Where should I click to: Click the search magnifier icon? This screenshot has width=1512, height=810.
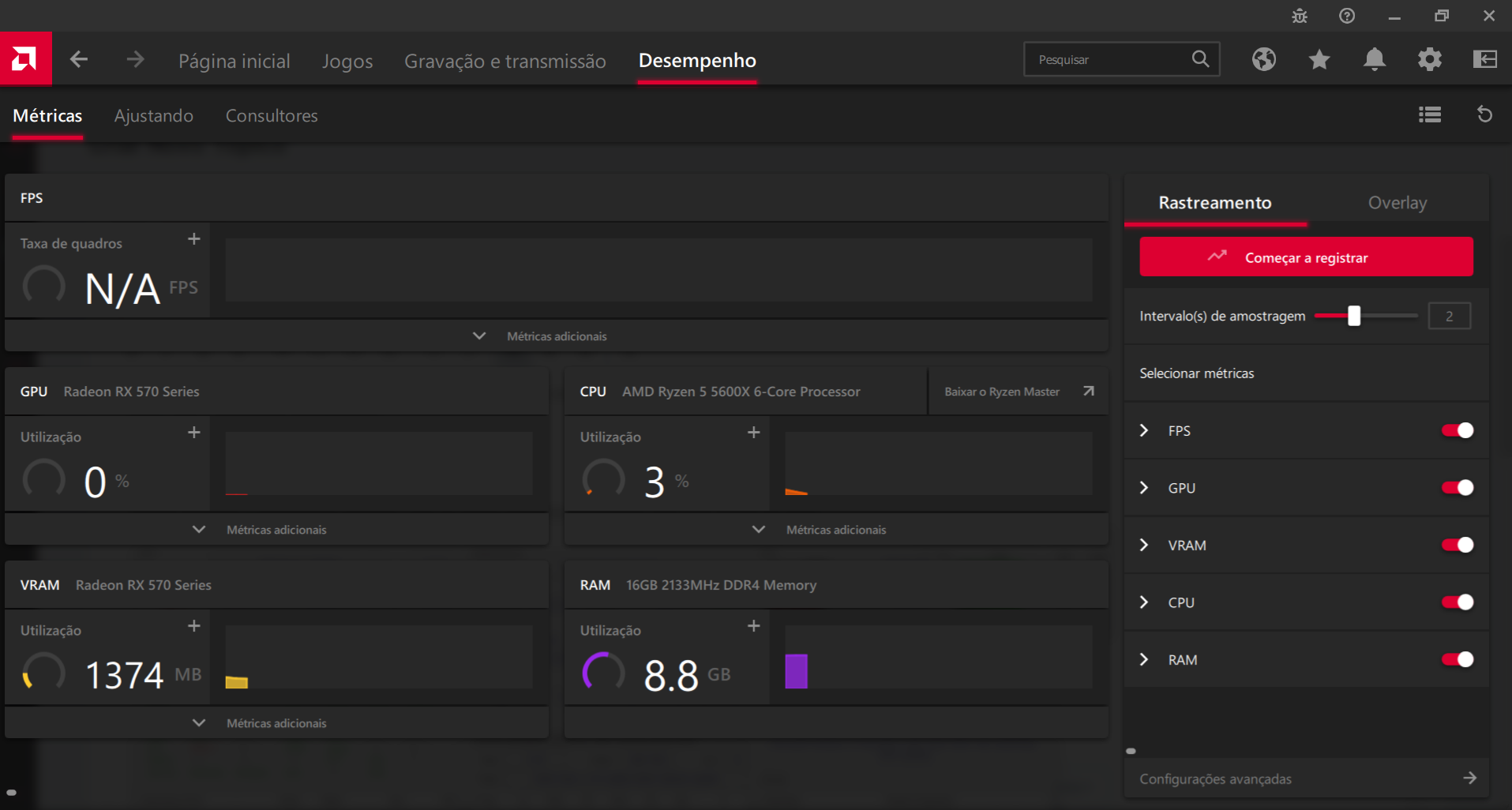pyautogui.click(x=1200, y=59)
